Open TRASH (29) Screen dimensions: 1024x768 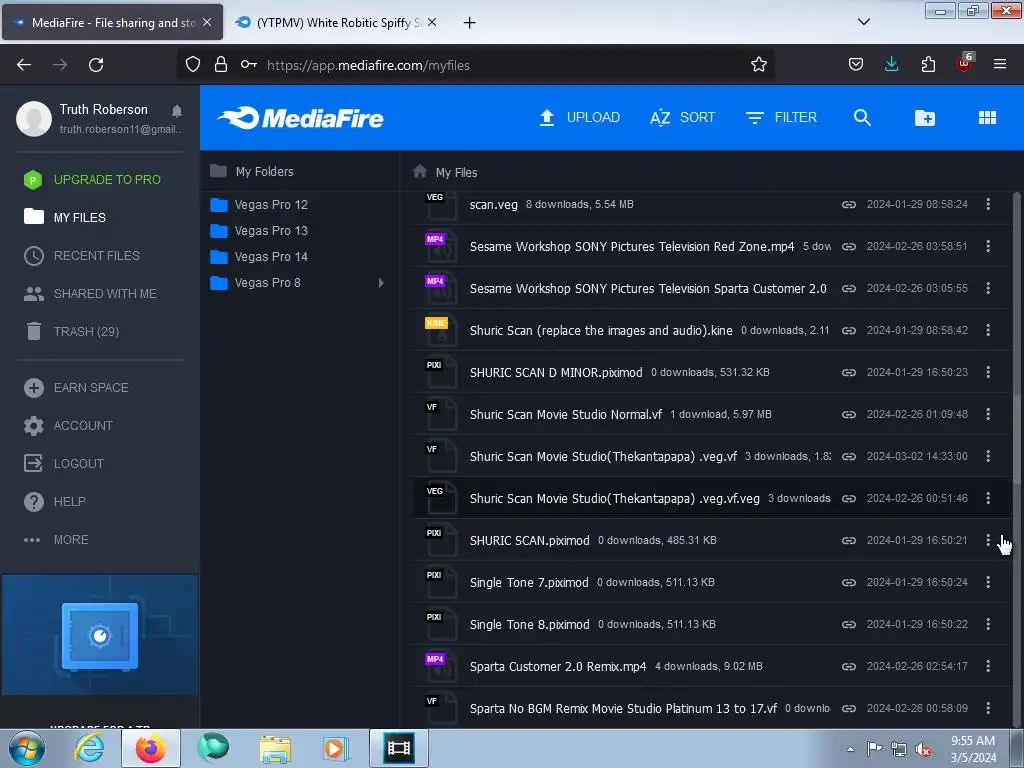pos(71,332)
